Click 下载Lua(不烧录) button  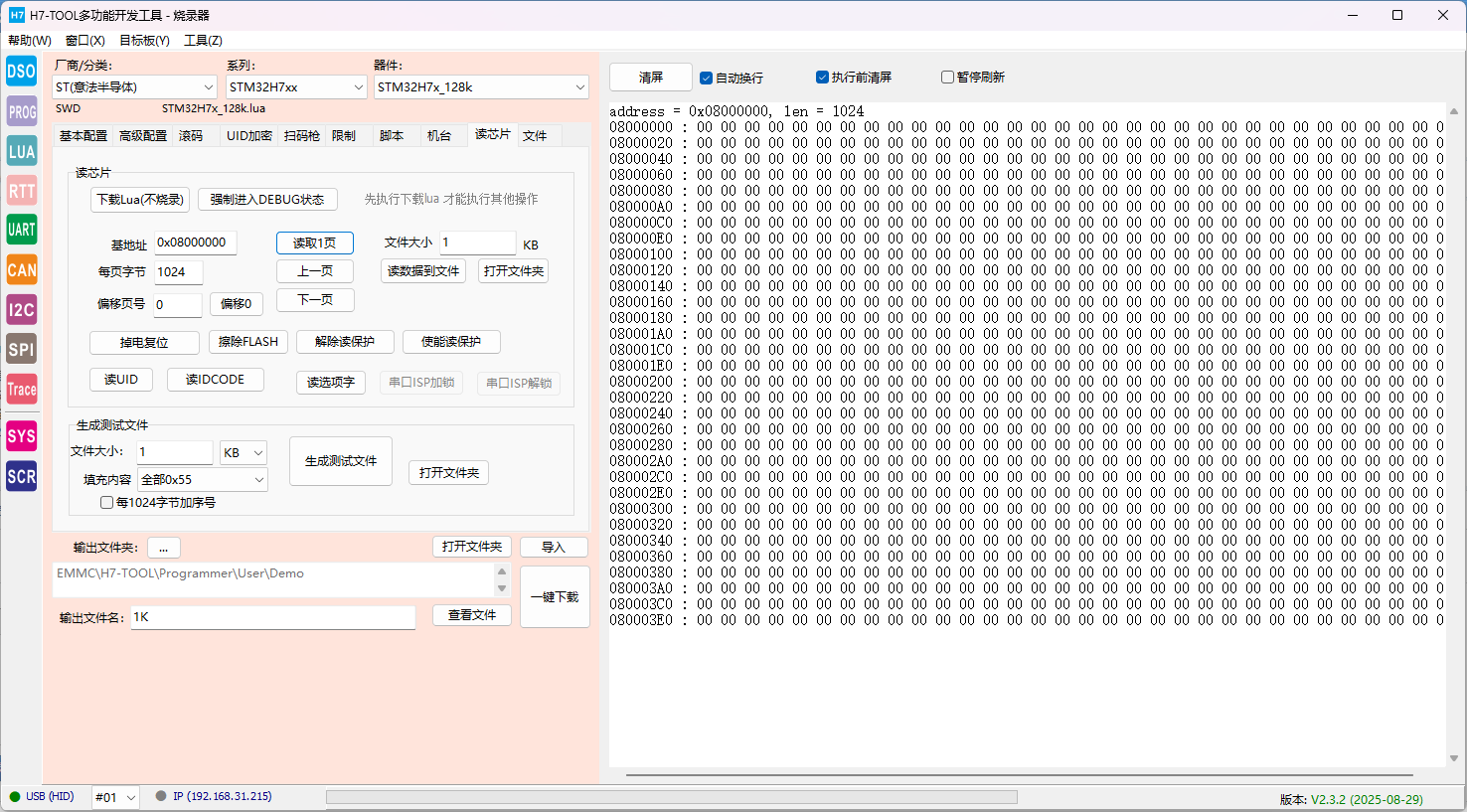(140, 200)
